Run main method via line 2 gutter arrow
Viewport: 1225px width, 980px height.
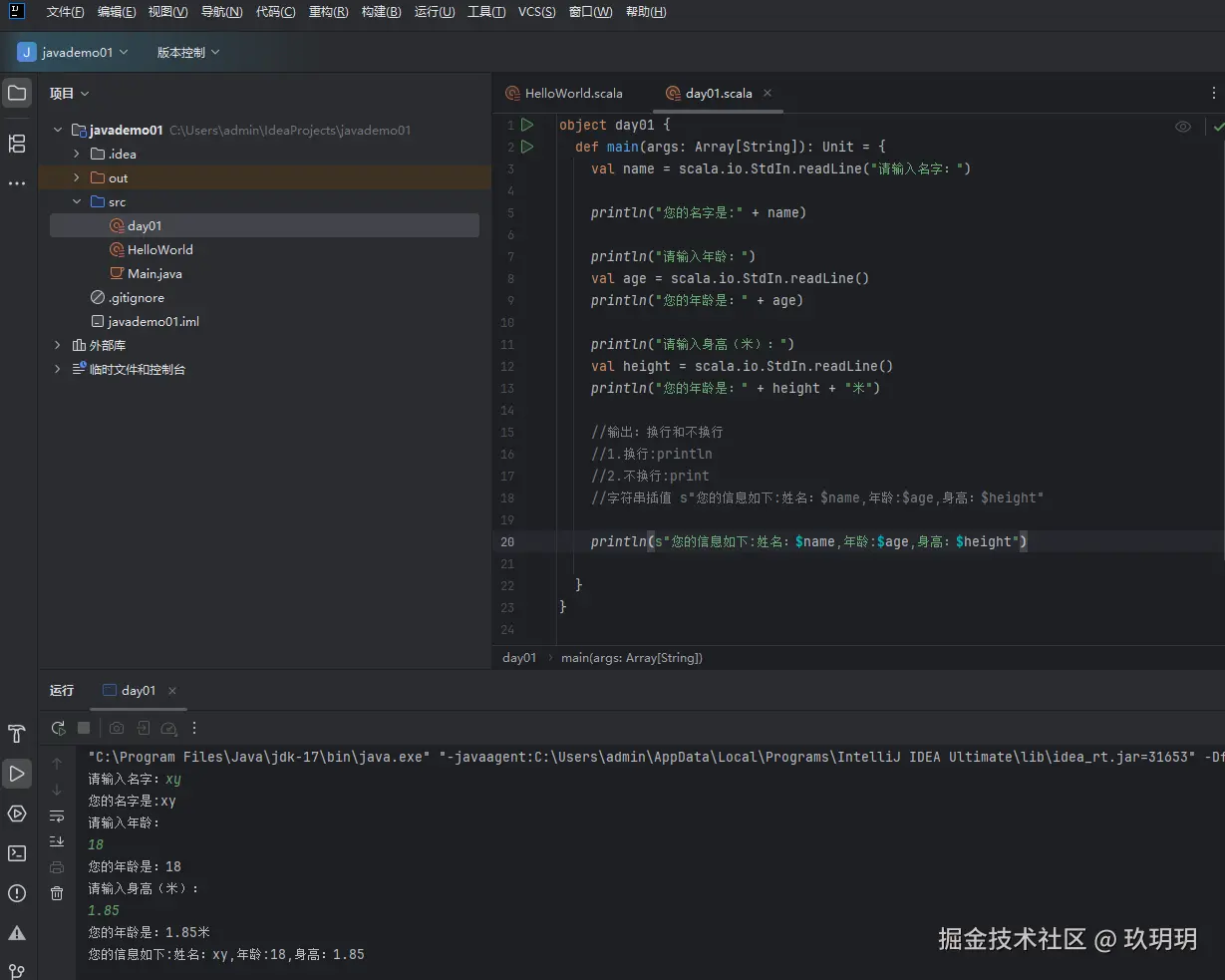(x=527, y=147)
